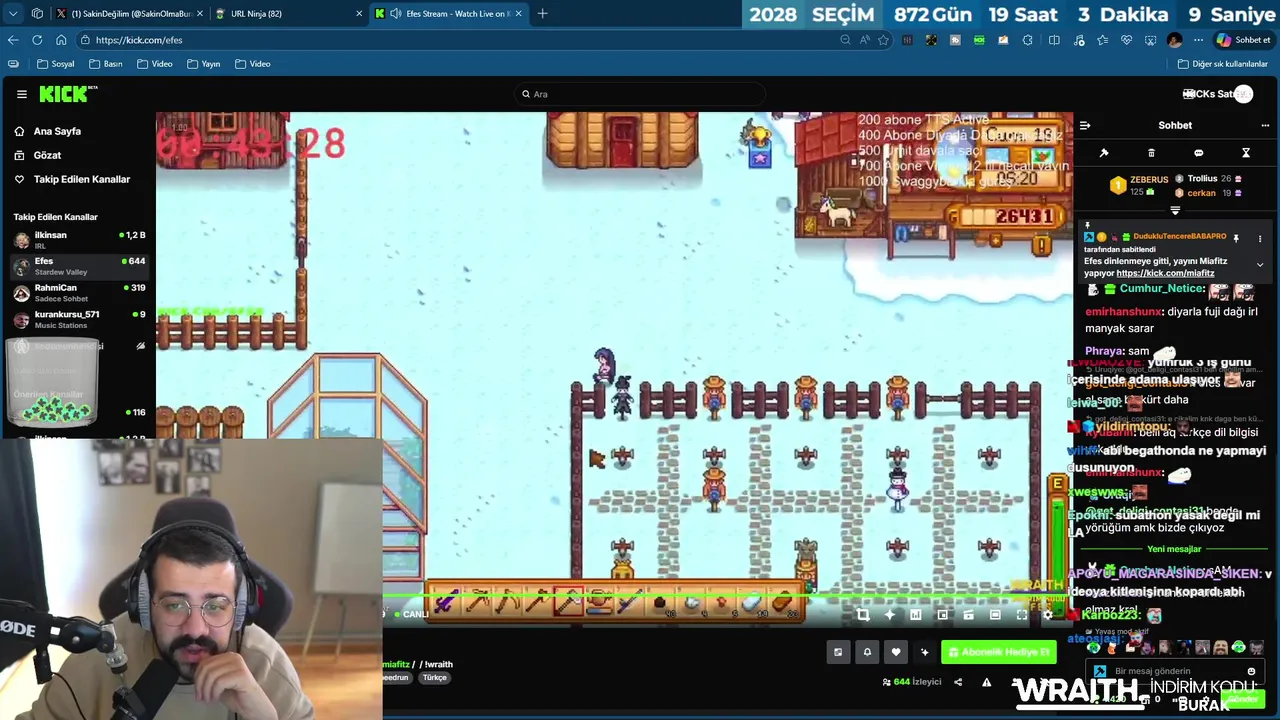Open the Yayın bookmarks folder
The image size is (1280, 720).
[x=203, y=64]
